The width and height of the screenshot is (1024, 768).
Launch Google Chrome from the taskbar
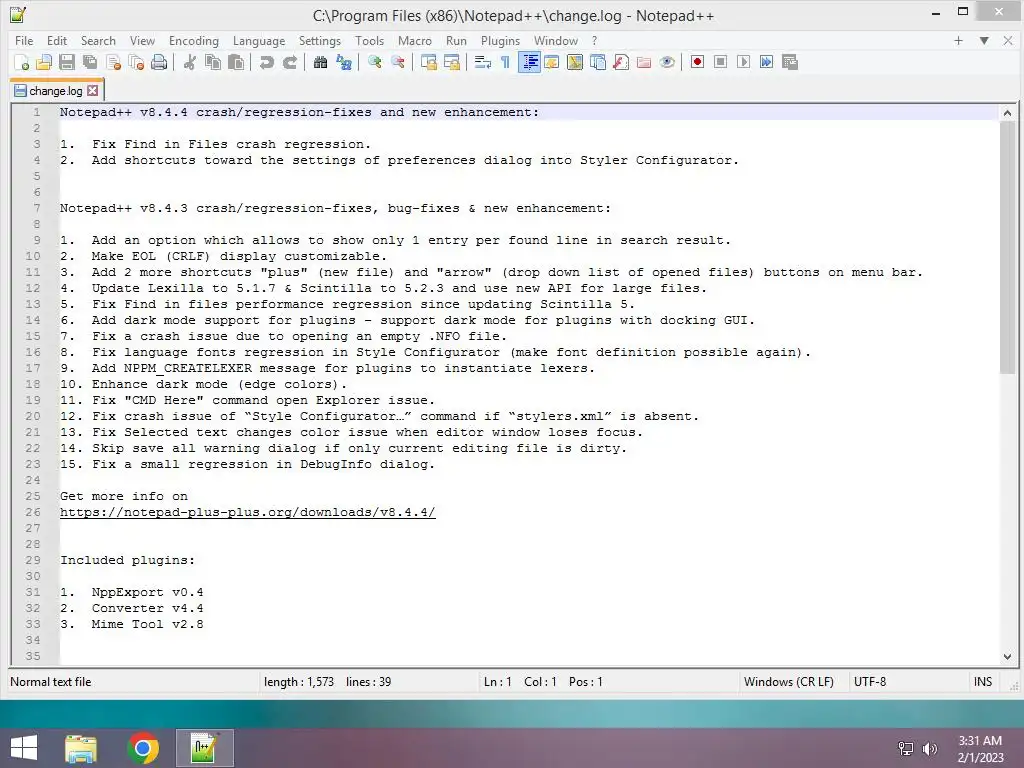143,748
